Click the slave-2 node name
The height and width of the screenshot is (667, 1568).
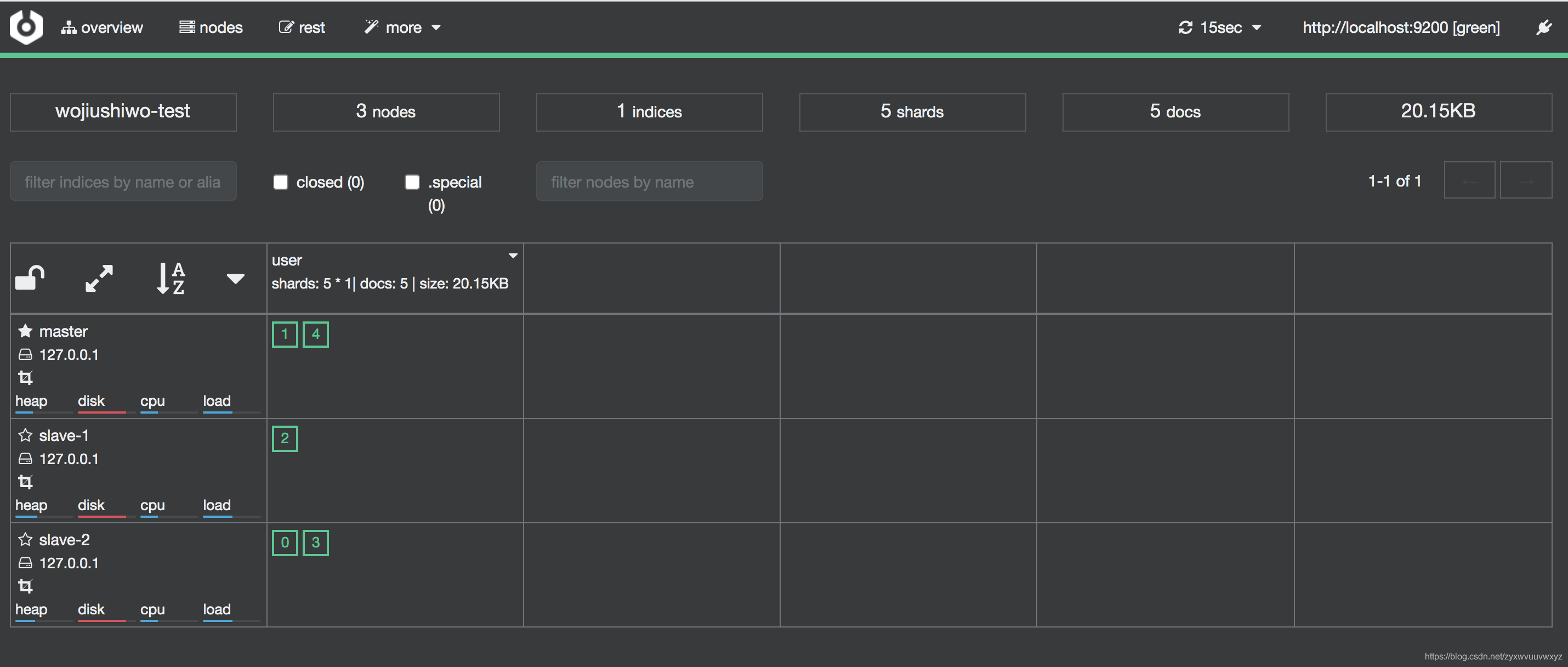click(x=65, y=540)
